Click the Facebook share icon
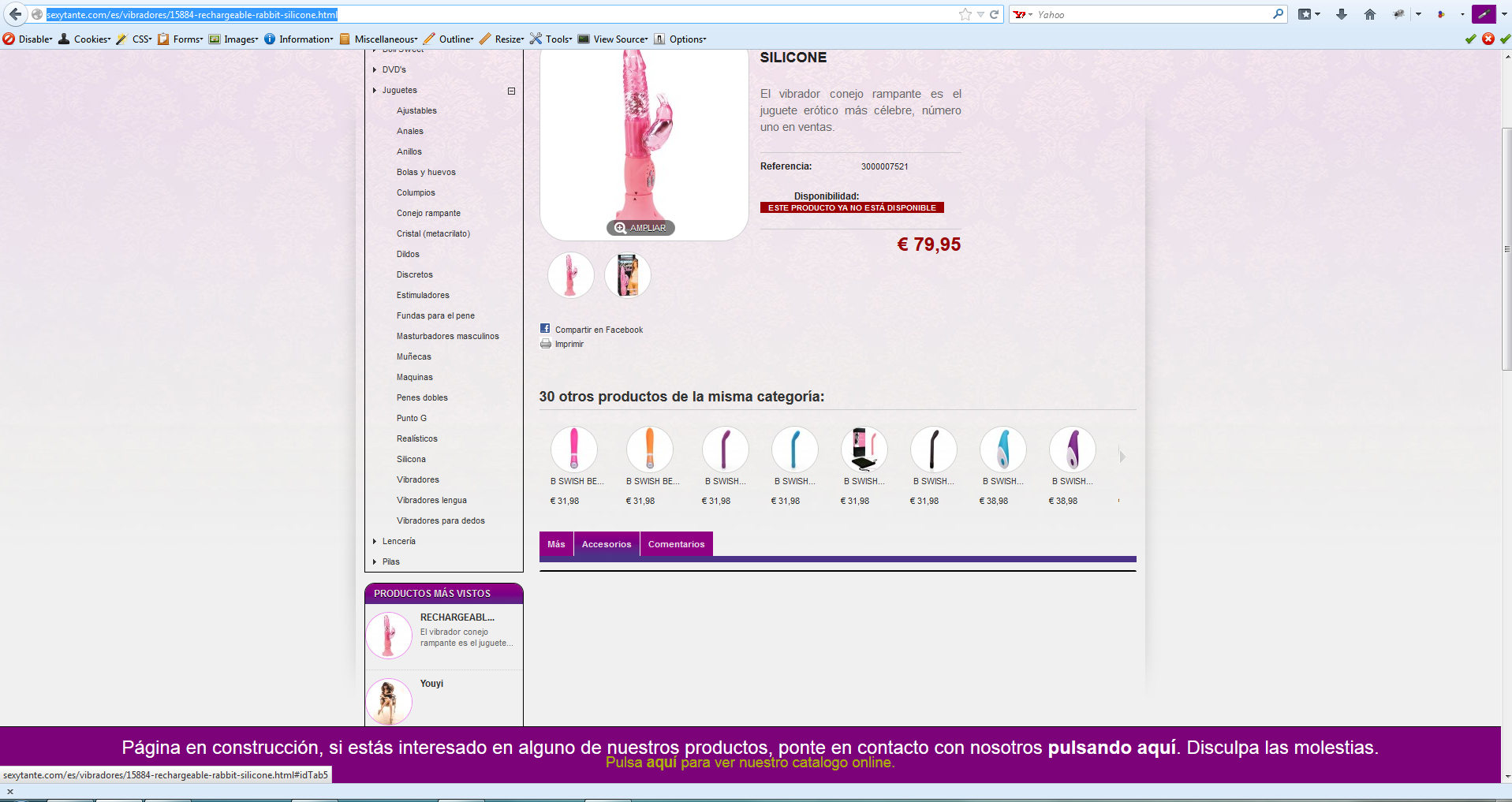Image resolution: width=1512 pixels, height=802 pixels. (x=545, y=328)
